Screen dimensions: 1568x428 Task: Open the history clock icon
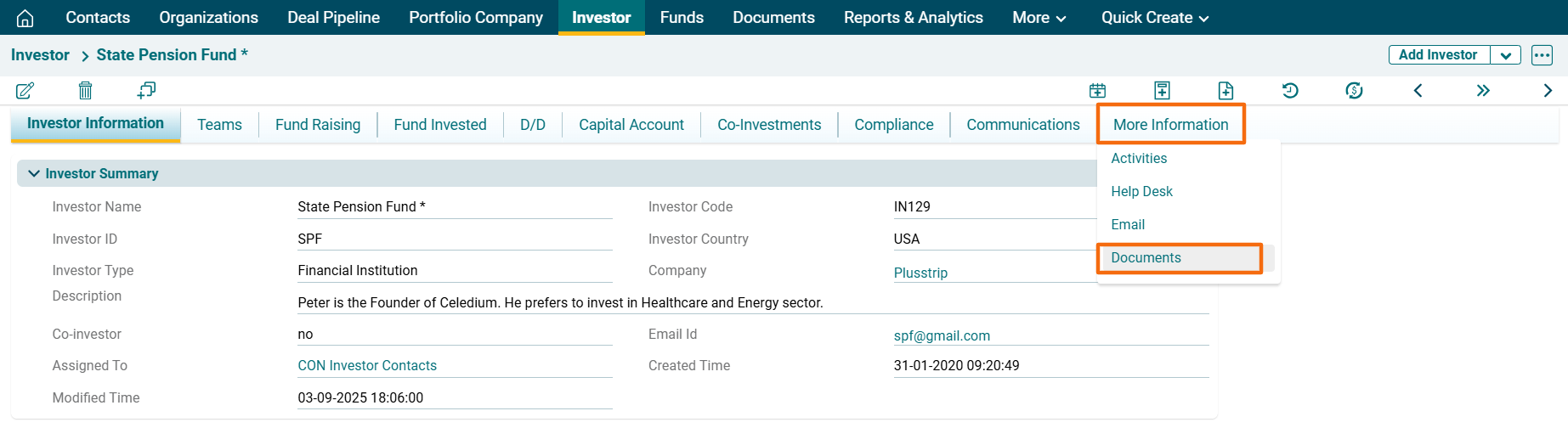tap(1290, 90)
